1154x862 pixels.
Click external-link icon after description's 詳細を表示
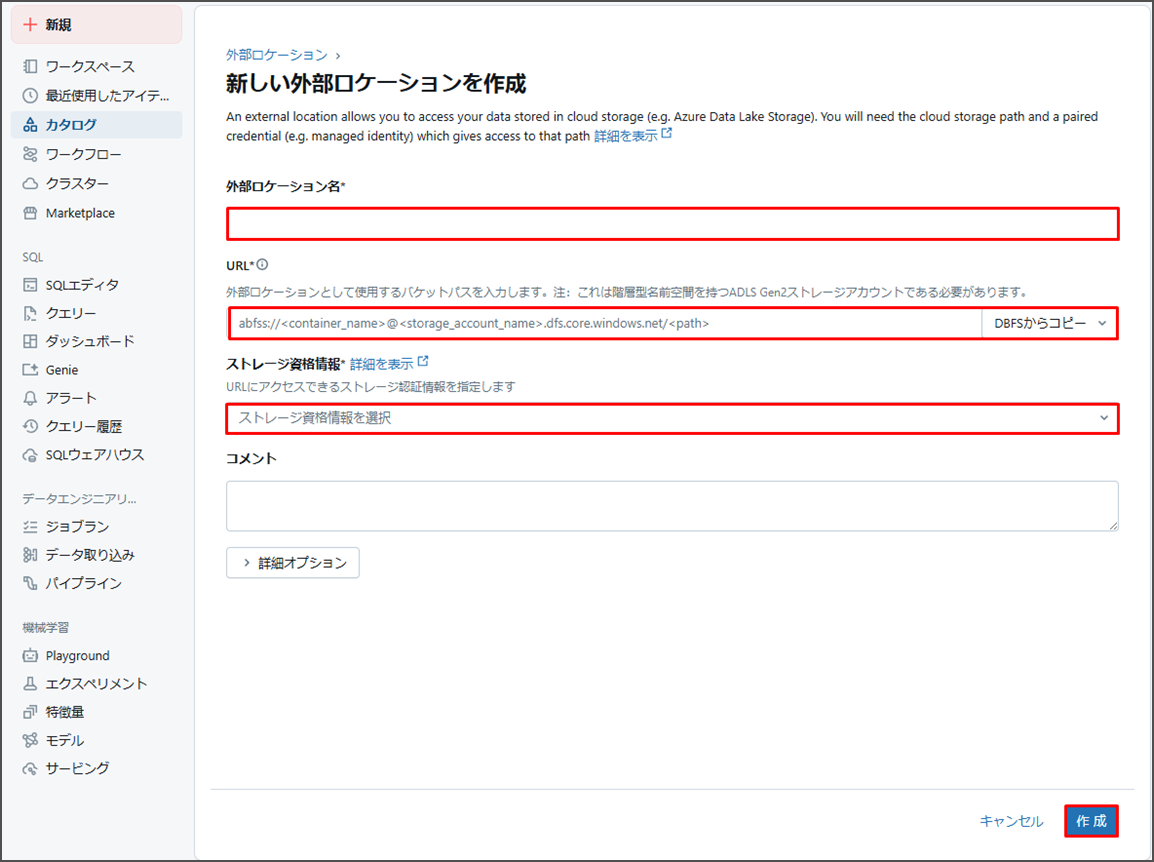tap(667, 133)
